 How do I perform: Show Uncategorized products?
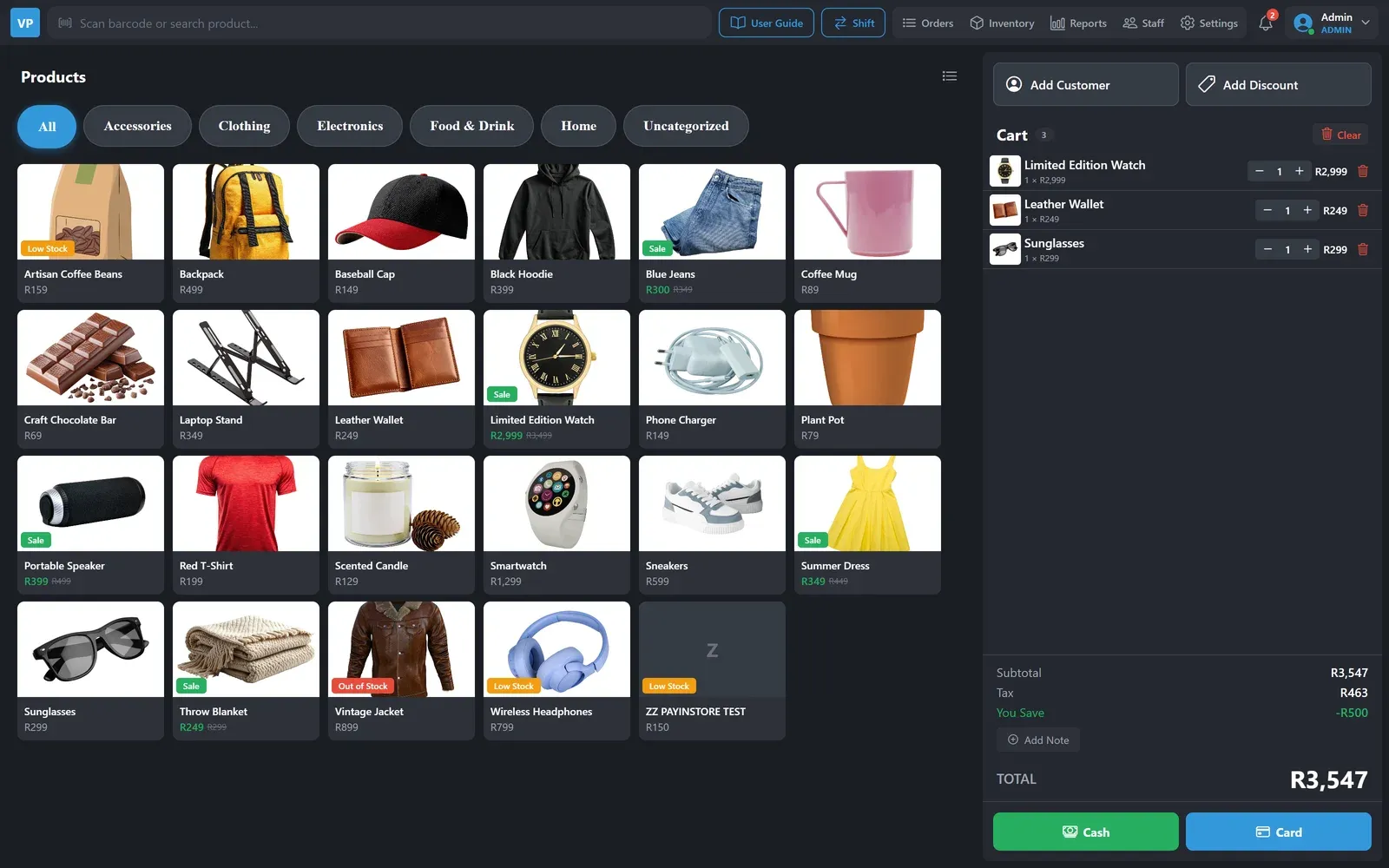tap(686, 126)
